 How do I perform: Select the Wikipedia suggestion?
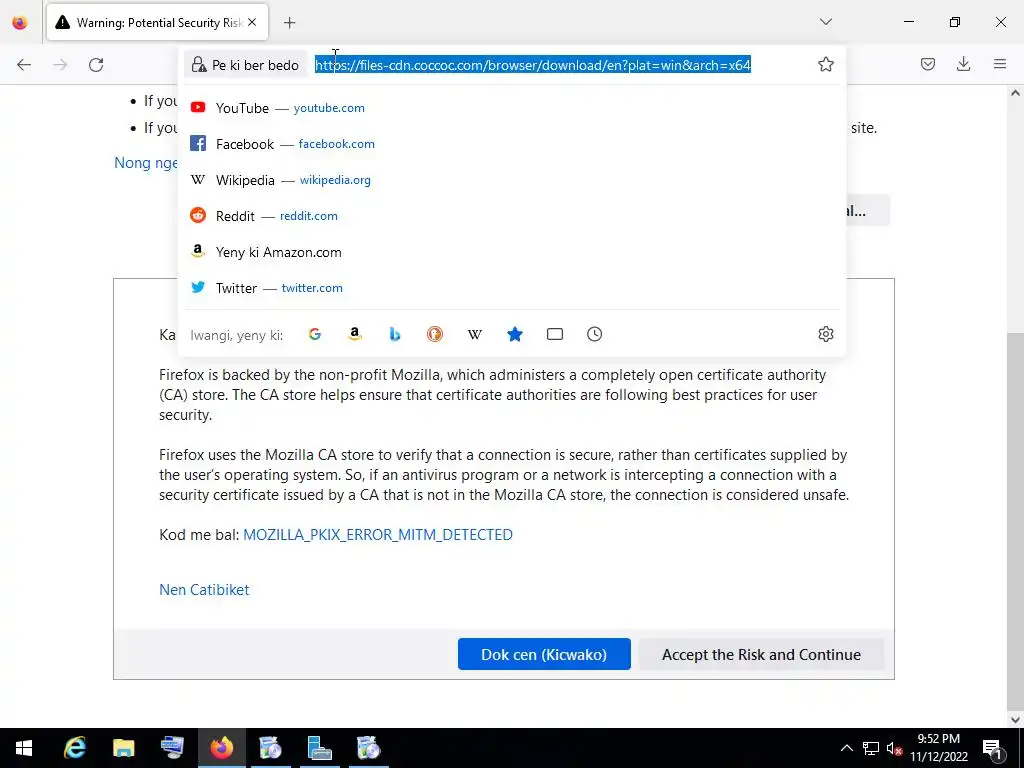click(511, 180)
